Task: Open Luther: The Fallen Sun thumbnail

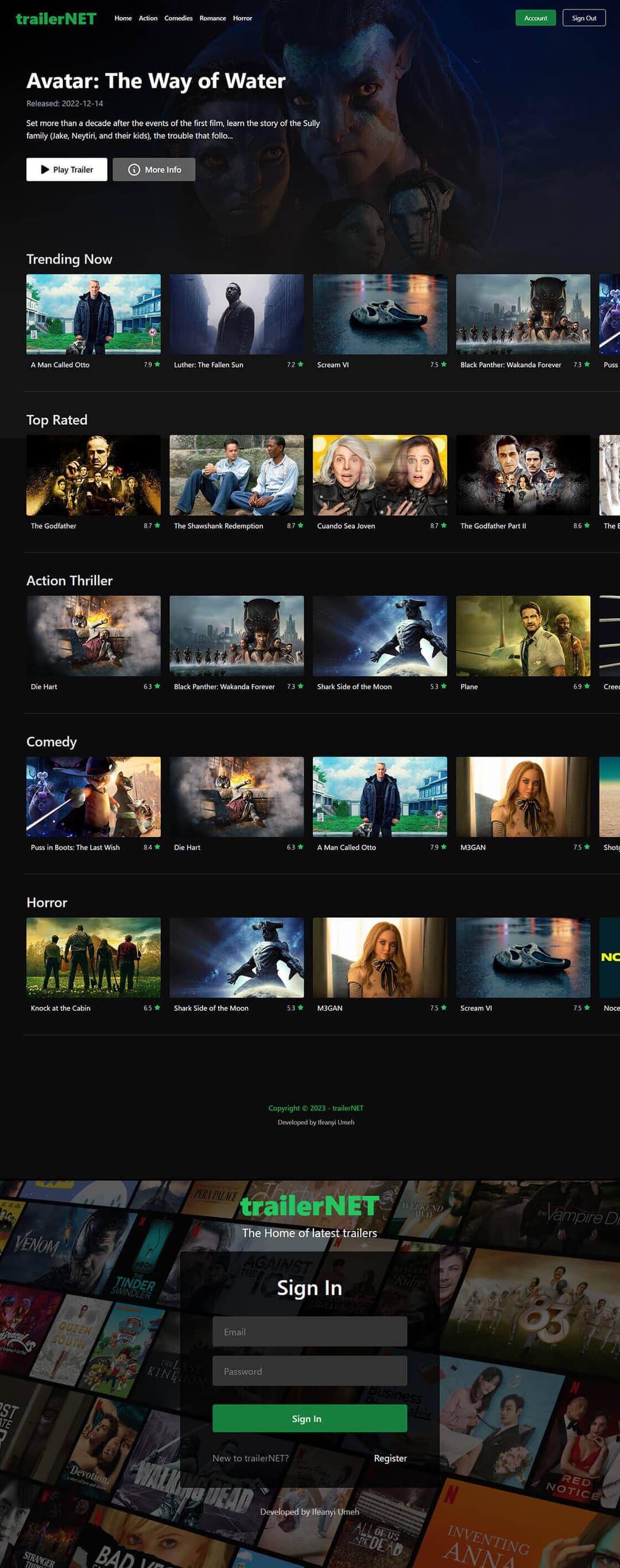Action: [x=237, y=314]
